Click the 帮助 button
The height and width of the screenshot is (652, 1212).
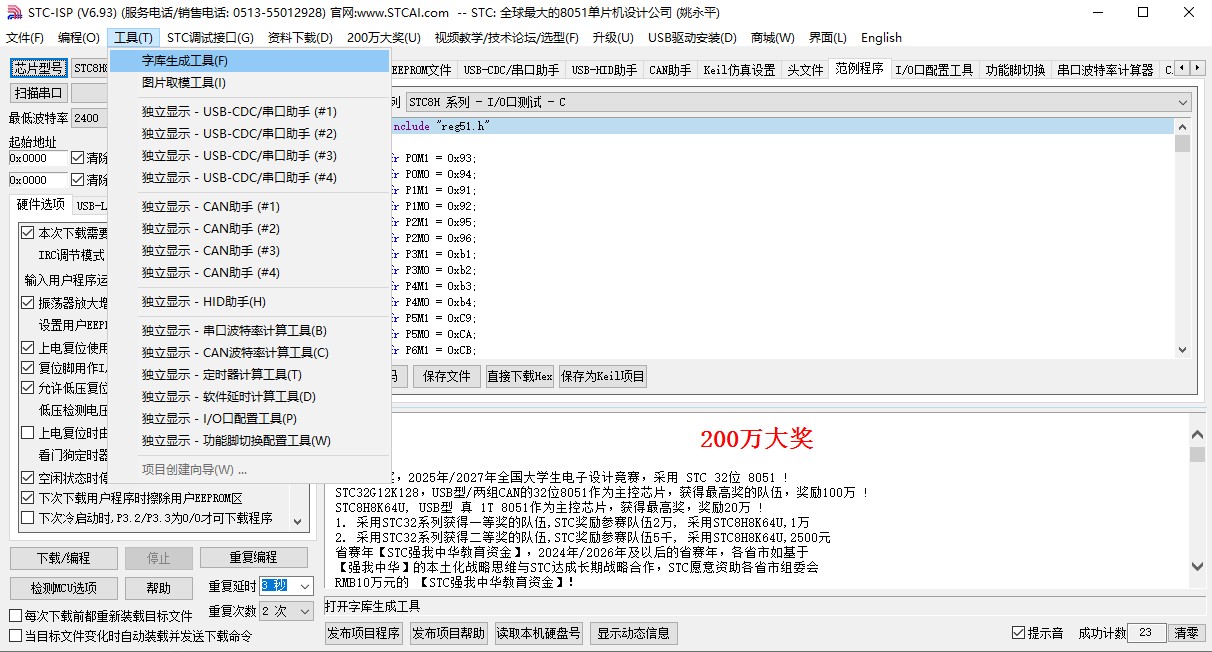tap(159, 588)
